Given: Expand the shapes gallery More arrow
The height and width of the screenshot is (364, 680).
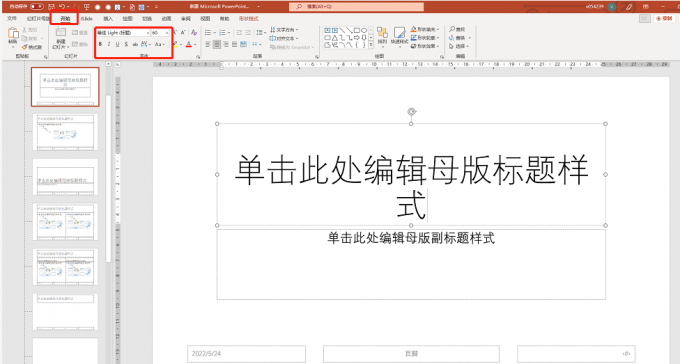Looking at the screenshot, I should pos(371,45).
